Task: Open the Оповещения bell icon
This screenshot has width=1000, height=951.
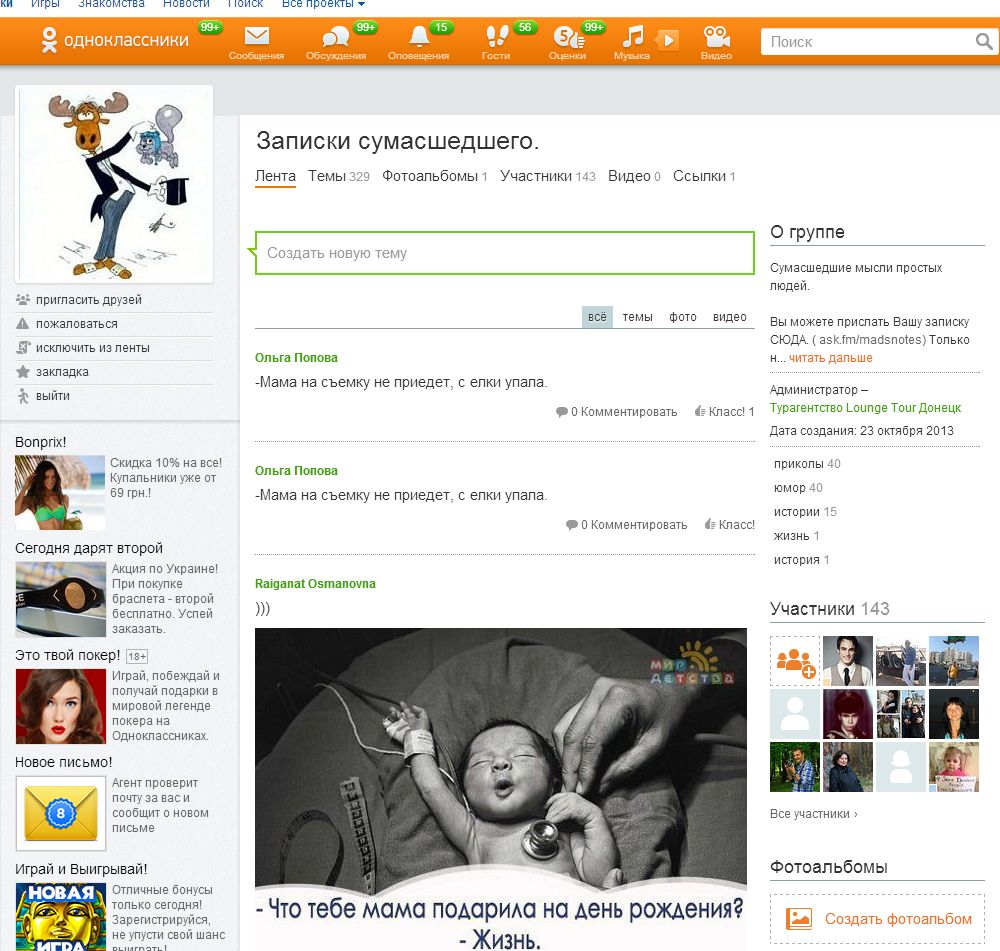Action: [419, 36]
